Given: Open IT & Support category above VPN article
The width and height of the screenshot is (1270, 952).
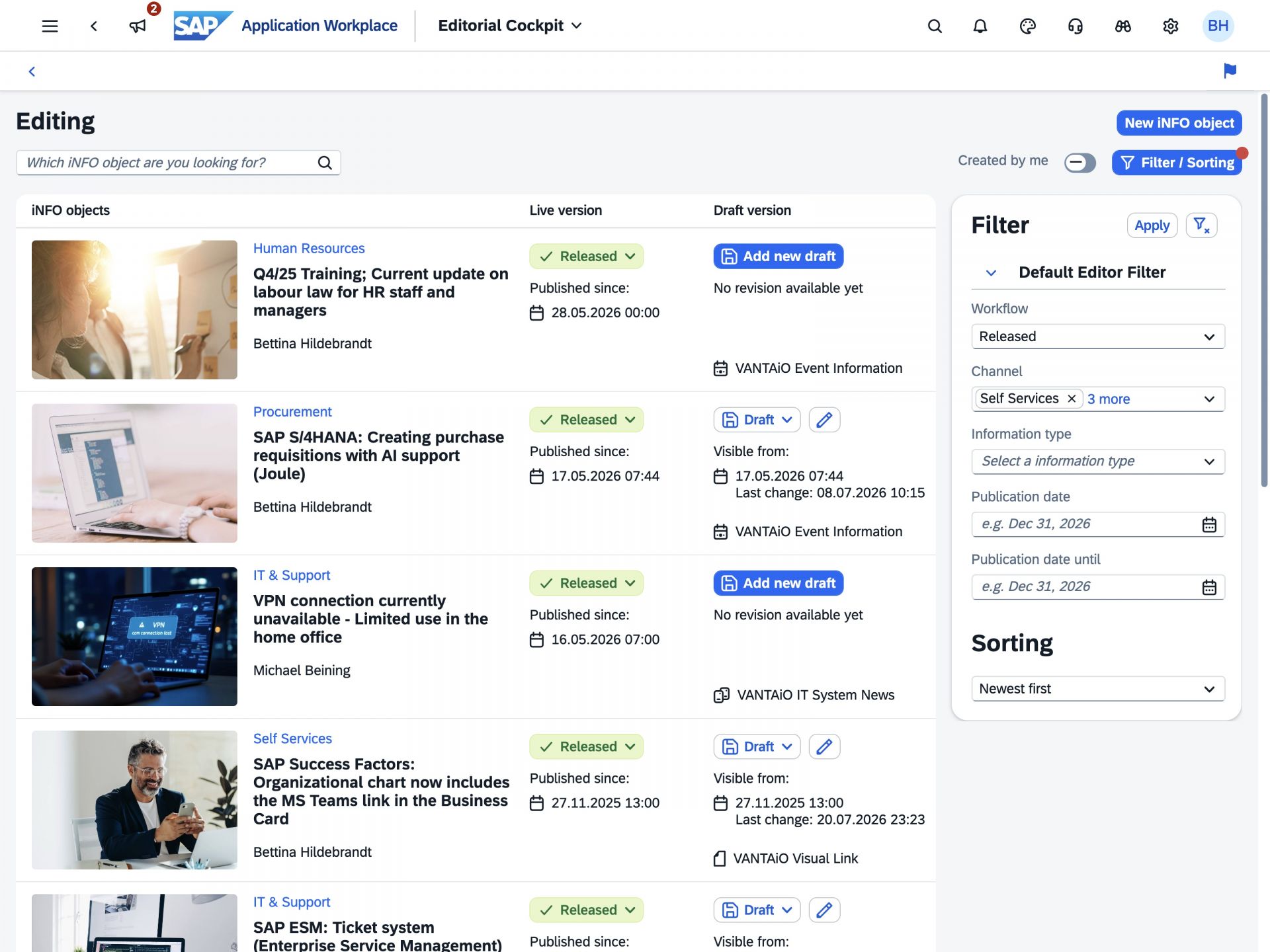Looking at the screenshot, I should (292, 575).
